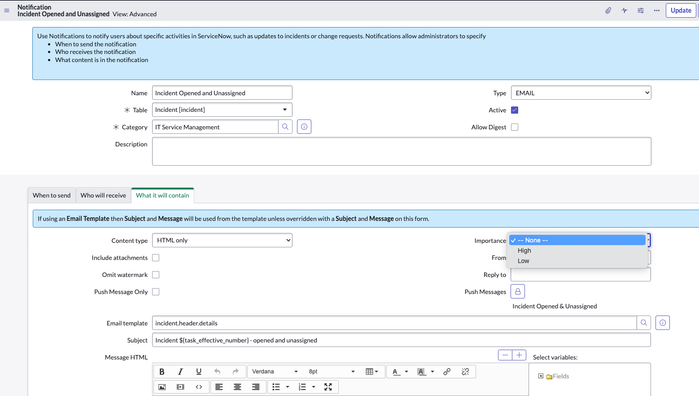Click the Email template field
This screenshot has width=699, height=396.
pyautogui.click(x=394, y=323)
